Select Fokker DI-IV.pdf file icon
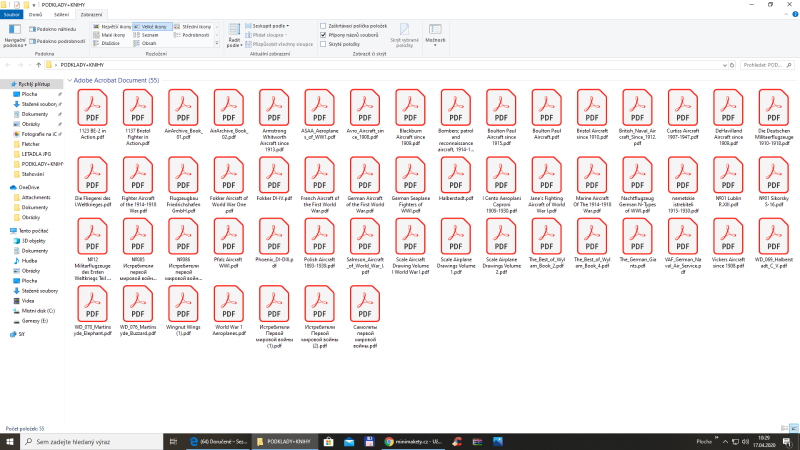Image resolution: width=800 pixels, height=450 pixels. point(274,179)
